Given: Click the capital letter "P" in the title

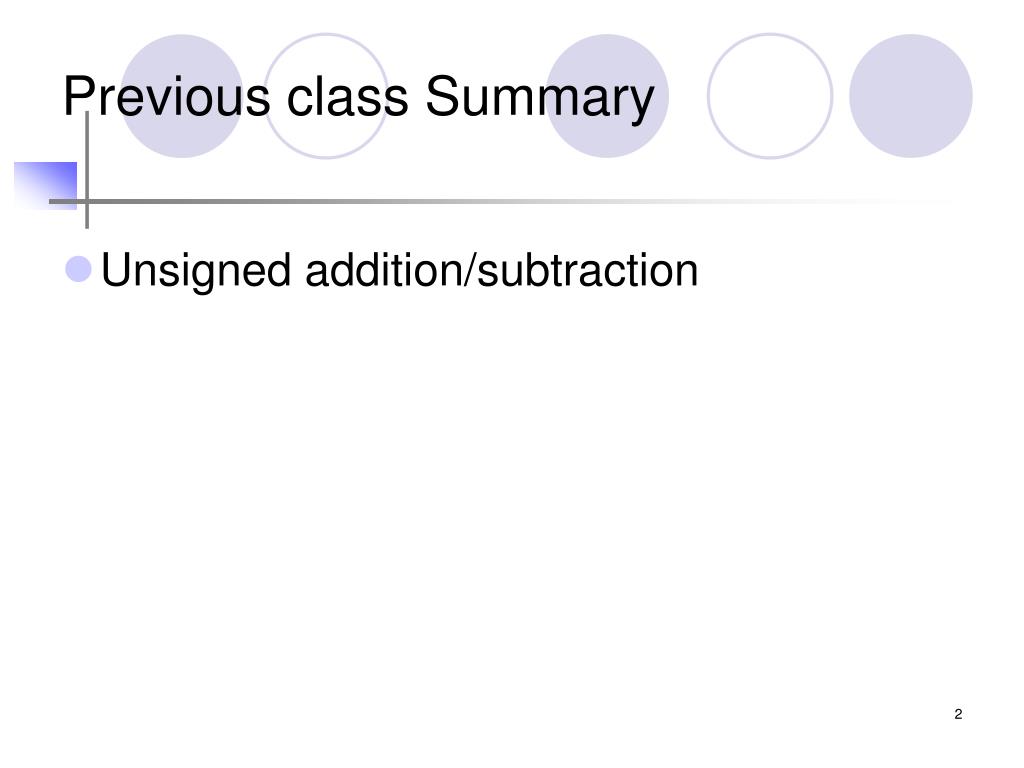Looking at the screenshot, I should (78, 96).
